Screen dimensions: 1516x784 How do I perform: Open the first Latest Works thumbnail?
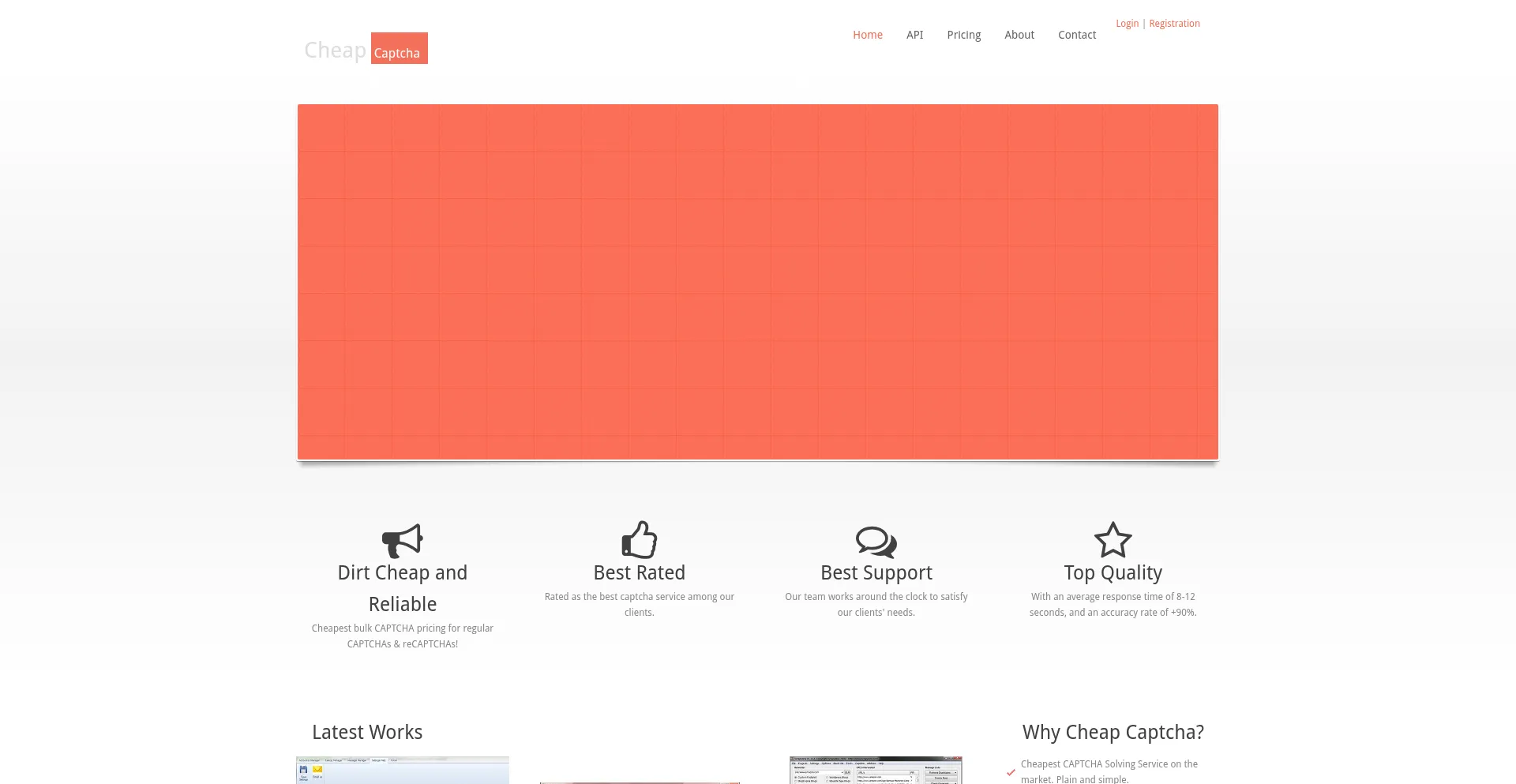[402, 771]
